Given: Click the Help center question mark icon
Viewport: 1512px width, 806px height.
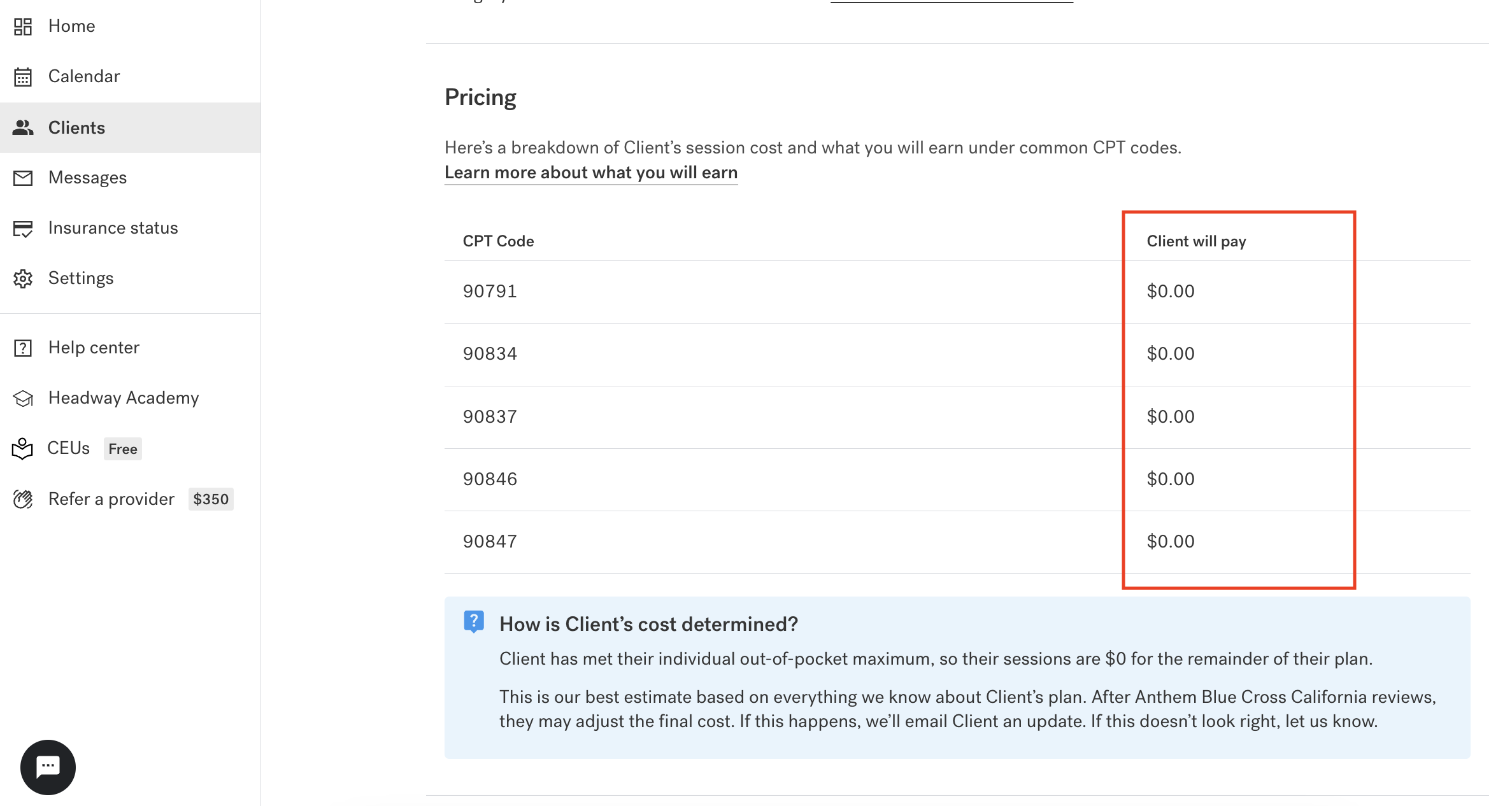Looking at the screenshot, I should (23, 348).
